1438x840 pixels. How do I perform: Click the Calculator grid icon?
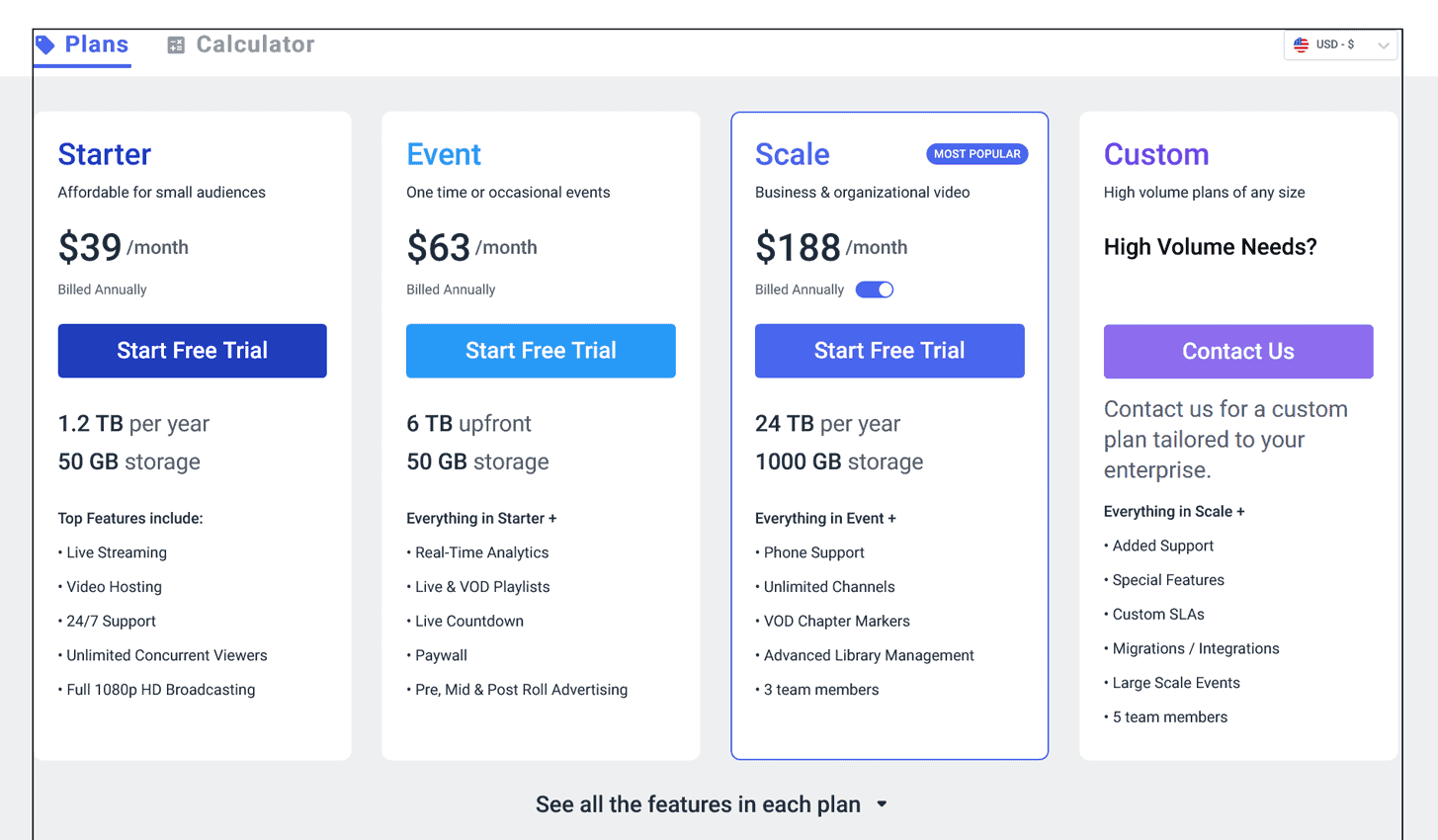click(x=176, y=45)
